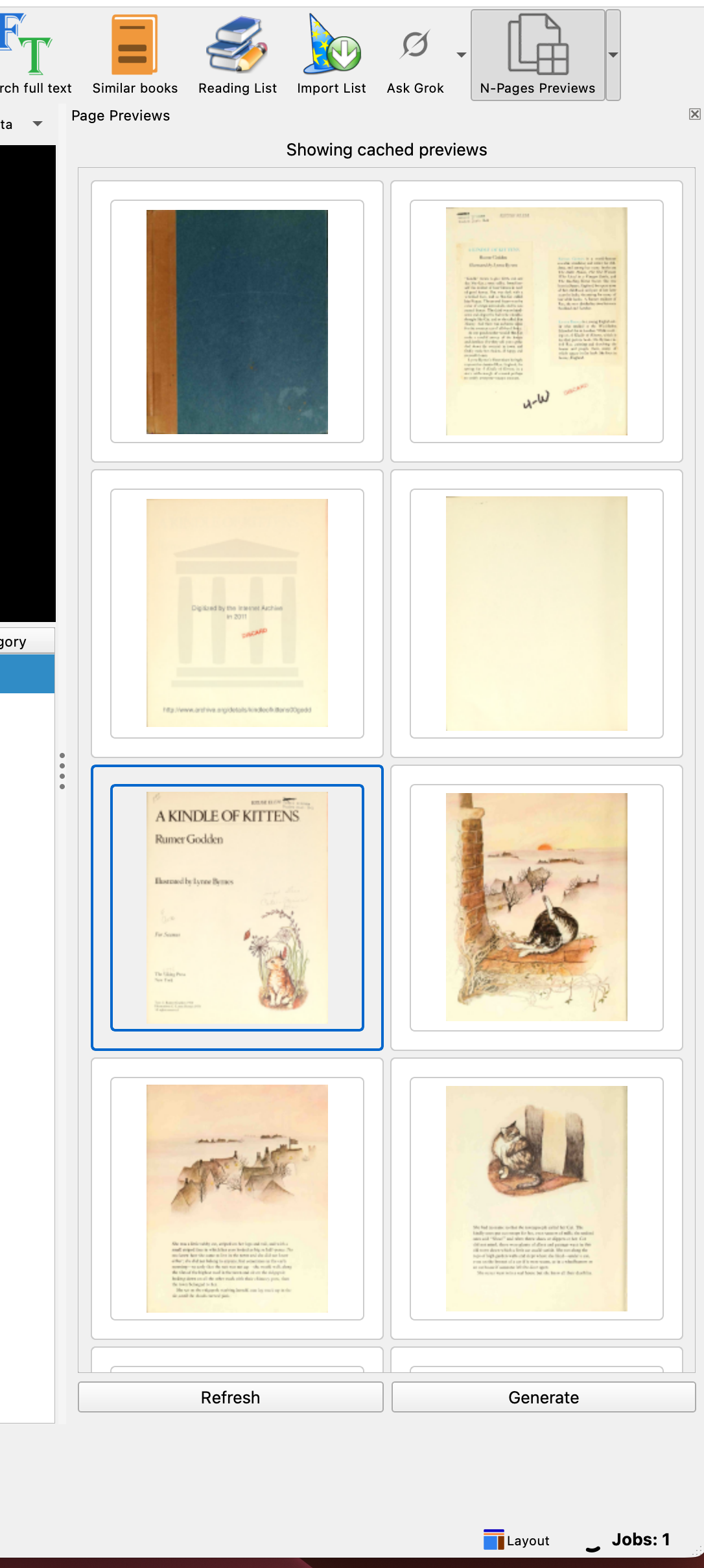Select the A Kindle of Kittens title page
The width and height of the screenshot is (704, 1568).
[x=237, y=907]
